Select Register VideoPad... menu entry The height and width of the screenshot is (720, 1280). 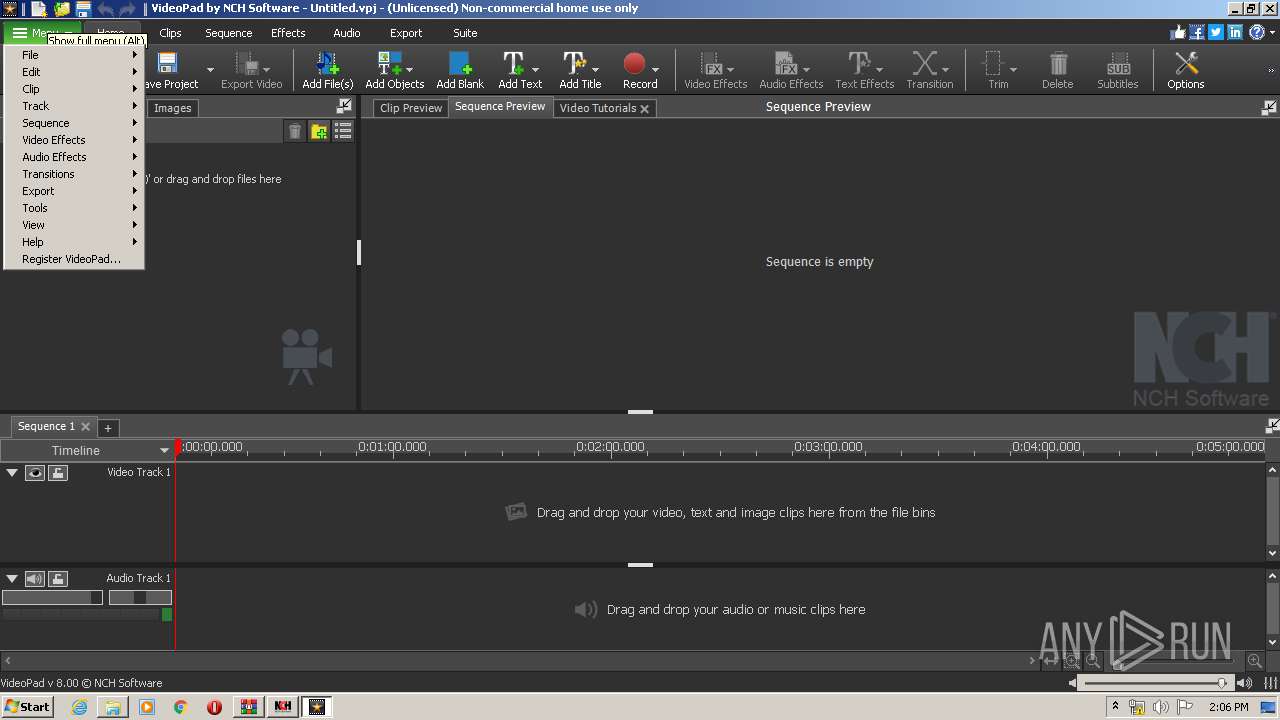pos(75,259)
